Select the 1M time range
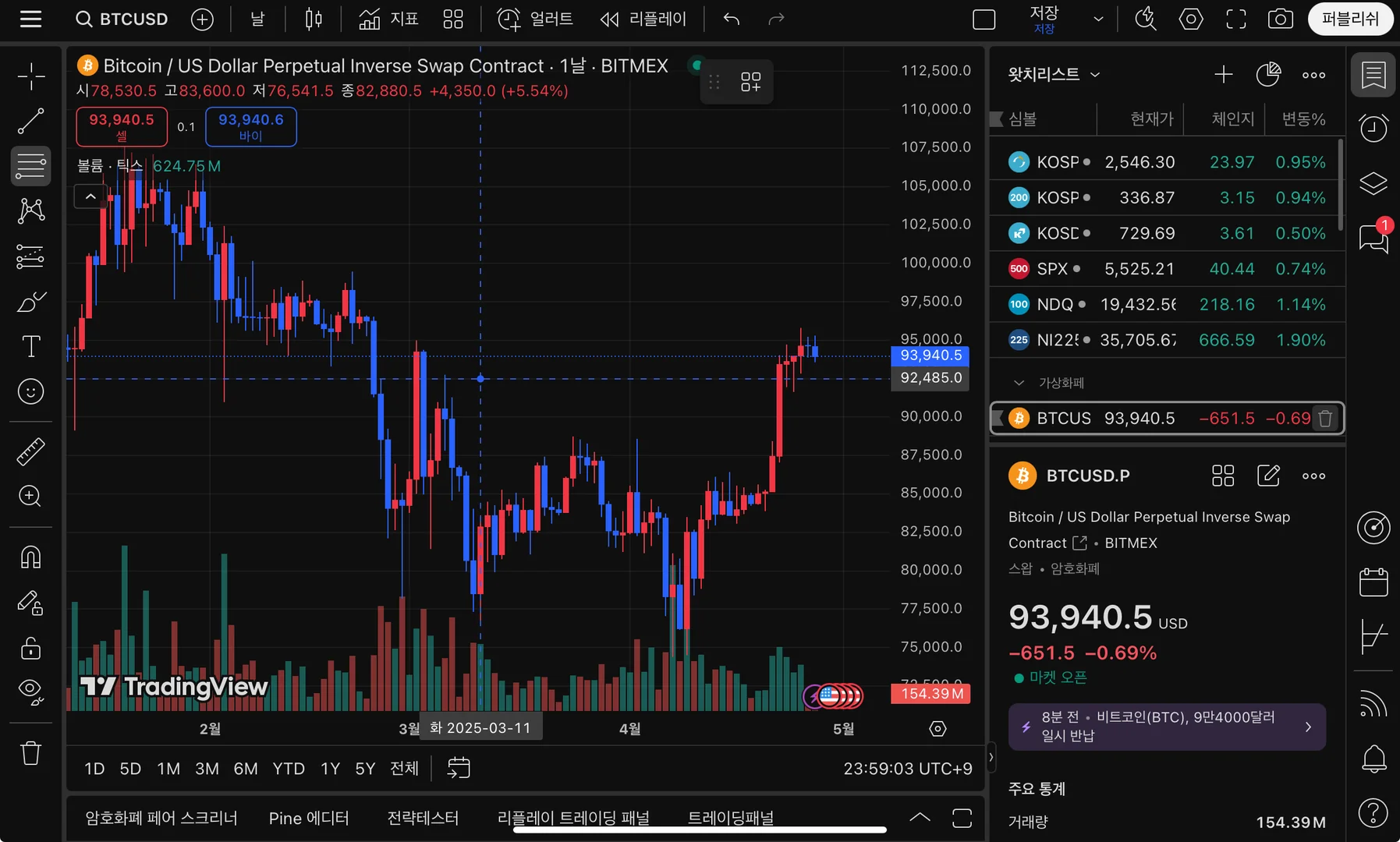The height and width of the screenshot is (842, 1400). tap(168, 769)
